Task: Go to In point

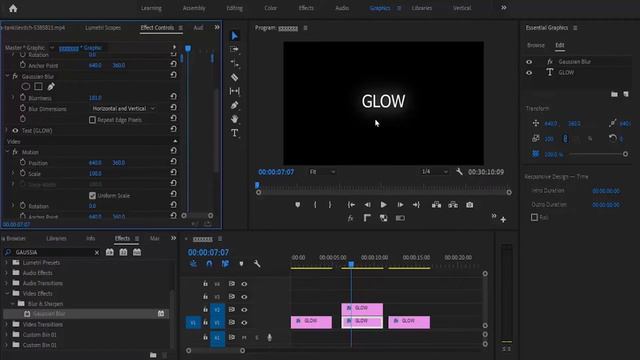Action: 351,205
